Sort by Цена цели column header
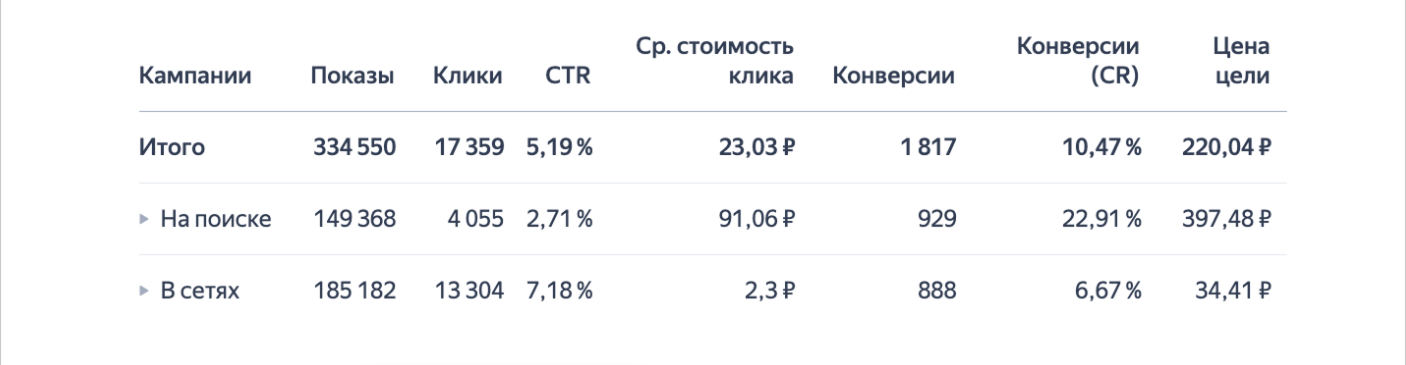The height and width of the screenshot is (365, 1406). pyautogui.click(x=1240, y=62)
